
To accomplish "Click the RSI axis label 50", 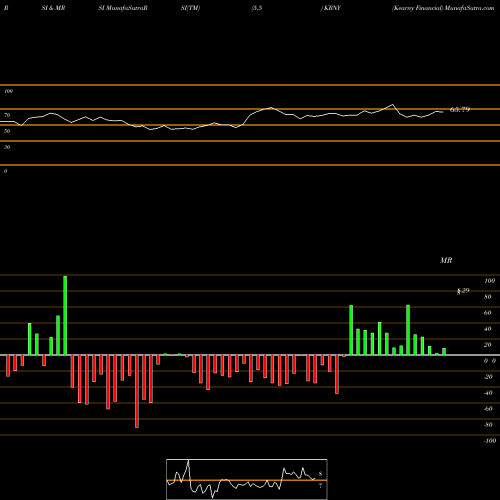I will (x=7, y=131).
